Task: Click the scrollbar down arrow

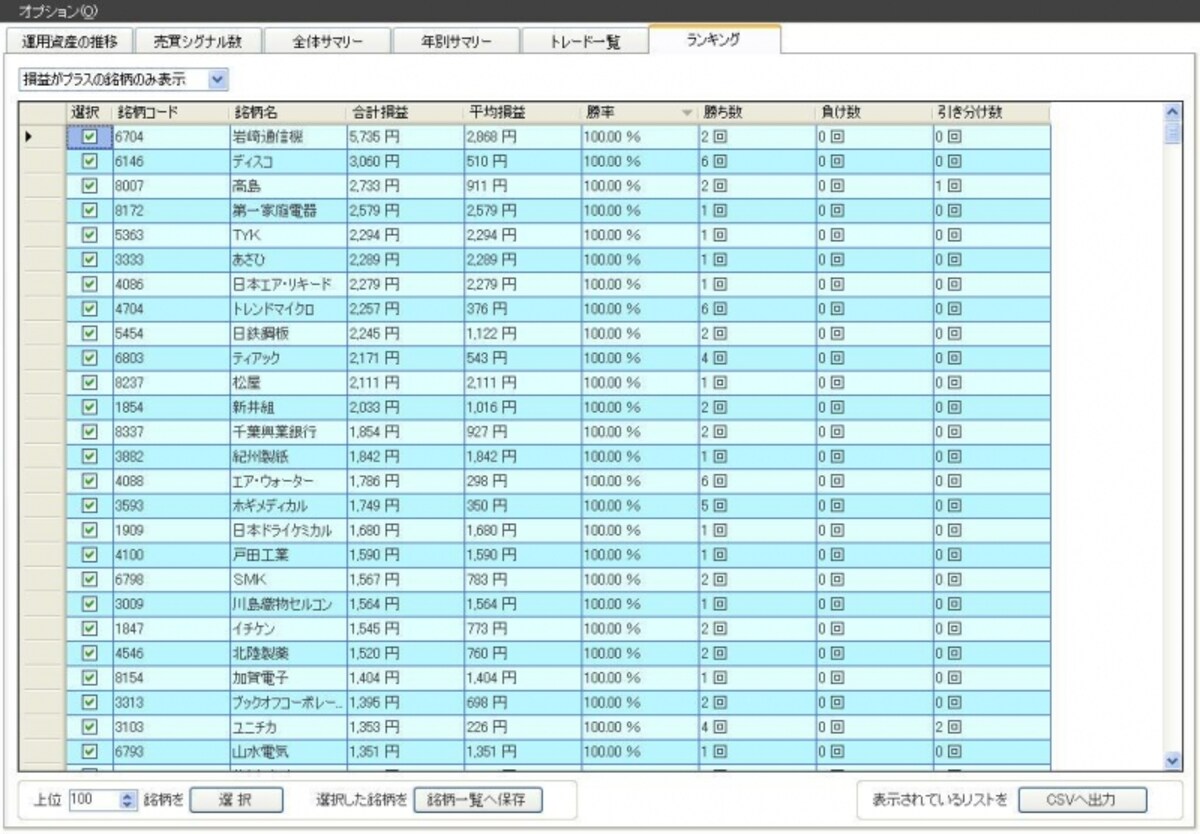Action: pos(1174,761)
